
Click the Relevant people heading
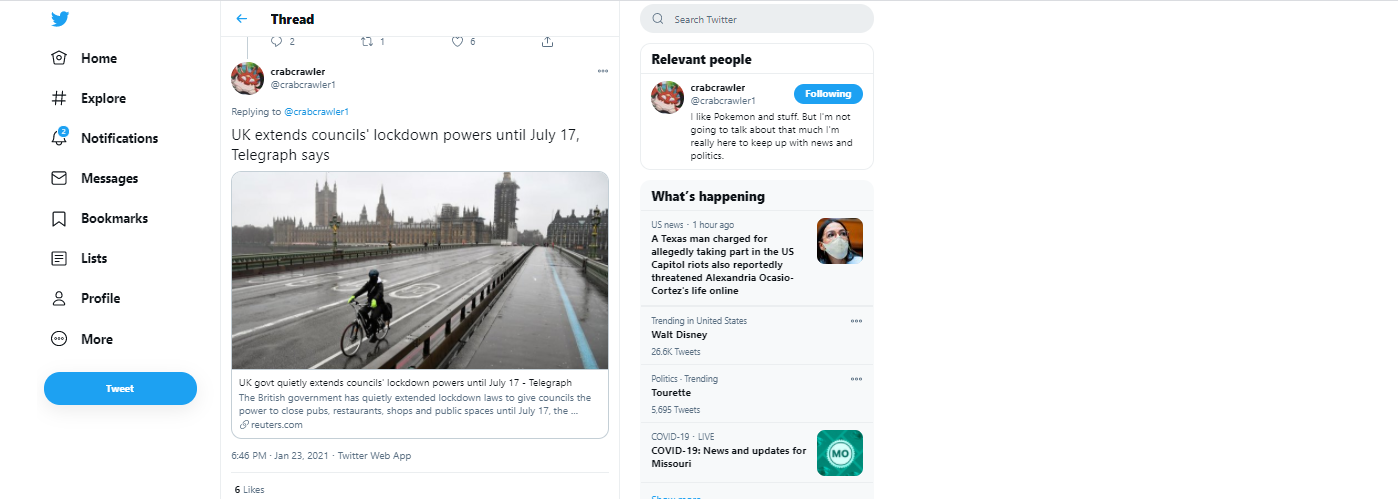pos(701,60)
